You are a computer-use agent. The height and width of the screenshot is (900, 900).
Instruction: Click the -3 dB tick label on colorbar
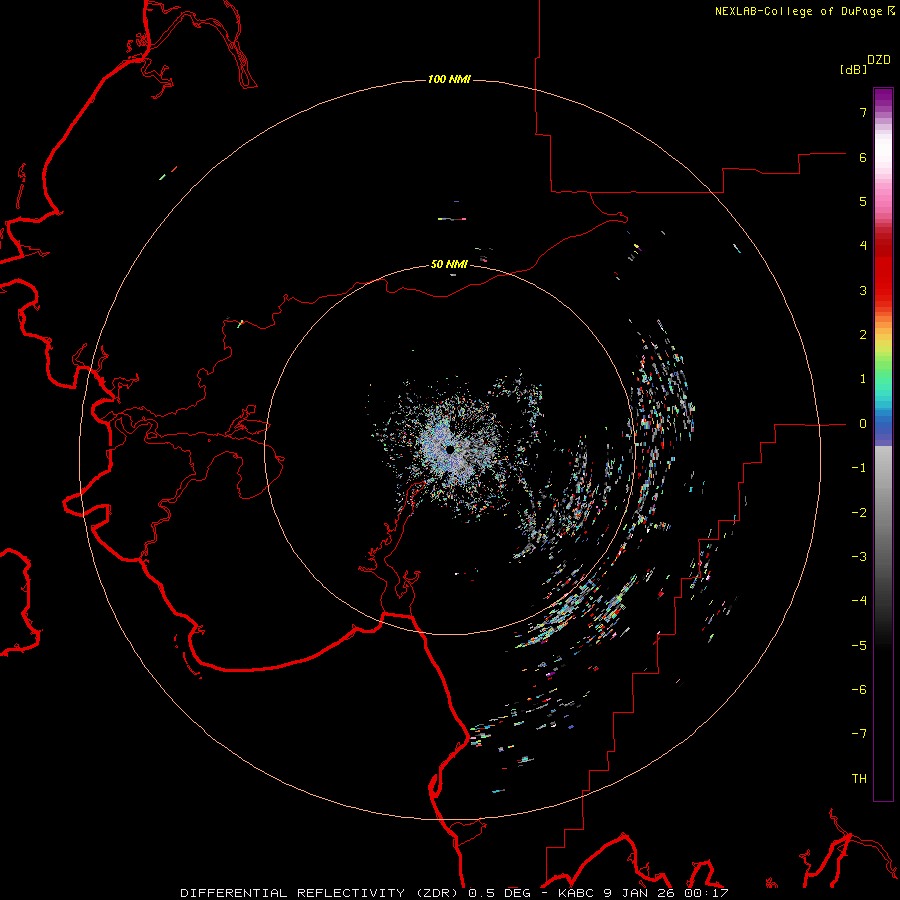click(859, 557)
